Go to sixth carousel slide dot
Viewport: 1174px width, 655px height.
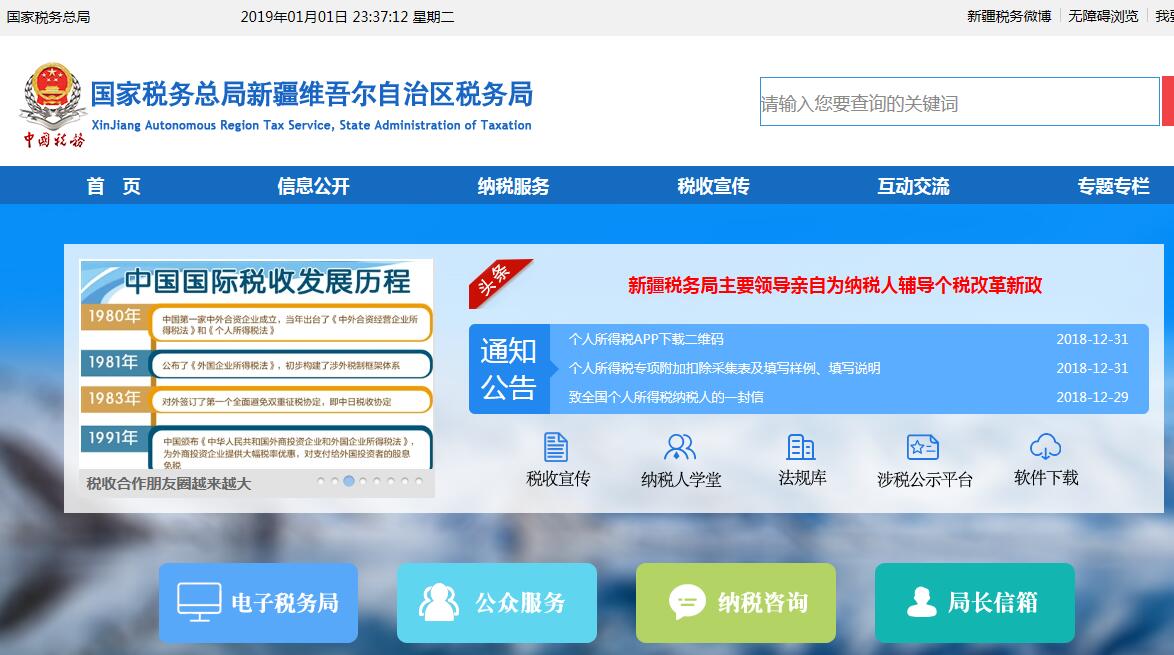click(x=391, y=481)
